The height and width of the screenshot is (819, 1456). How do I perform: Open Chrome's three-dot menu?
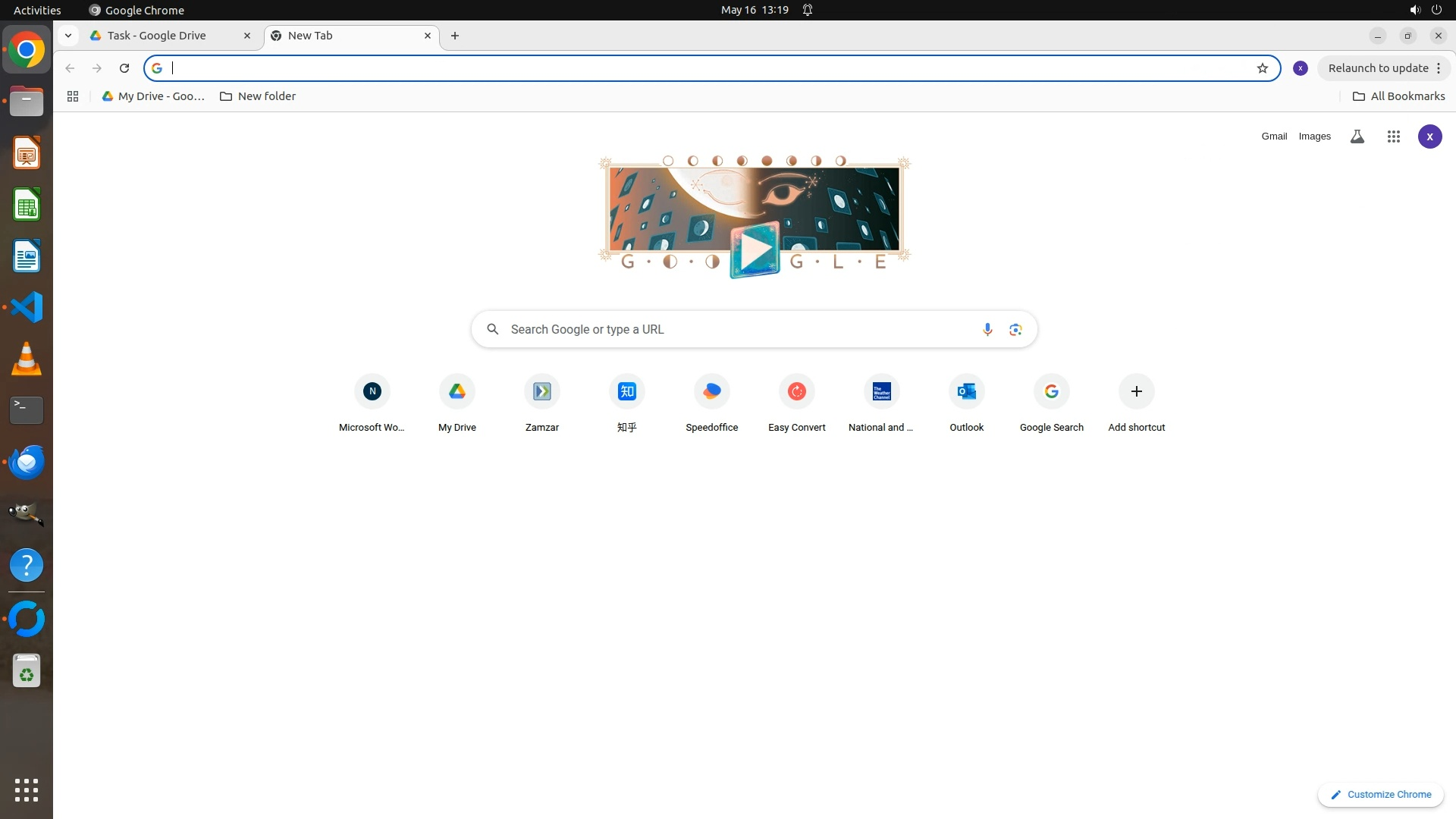[x=1439, y=68]
